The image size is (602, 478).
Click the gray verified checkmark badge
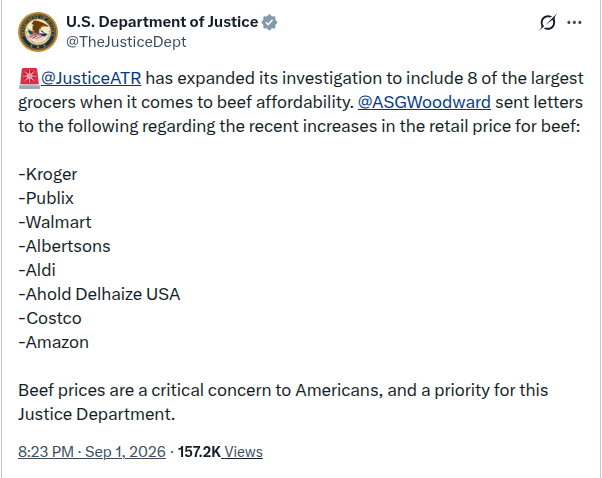tap(270, 22)
